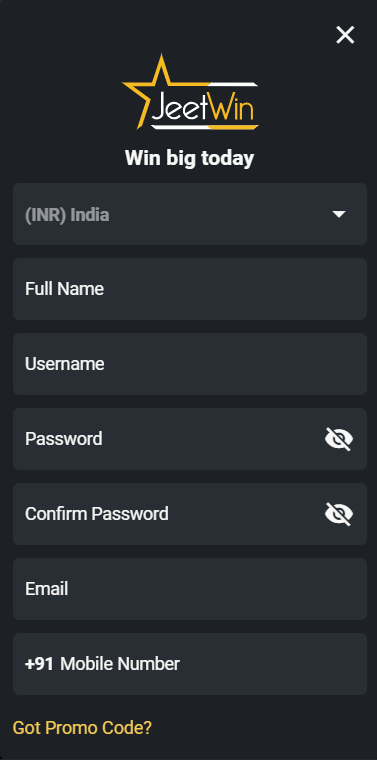Focus the Full Name input field
The height and width of the screenshot is (760, 377).
tap(190, 289)
